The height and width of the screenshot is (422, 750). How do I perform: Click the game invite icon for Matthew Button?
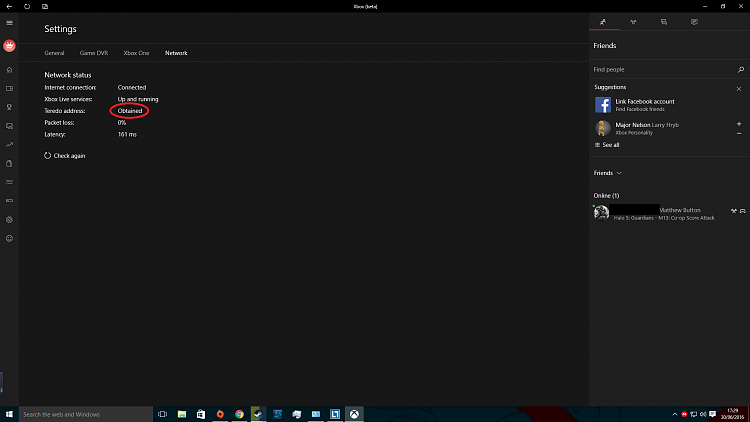click(x=742, y=211)
